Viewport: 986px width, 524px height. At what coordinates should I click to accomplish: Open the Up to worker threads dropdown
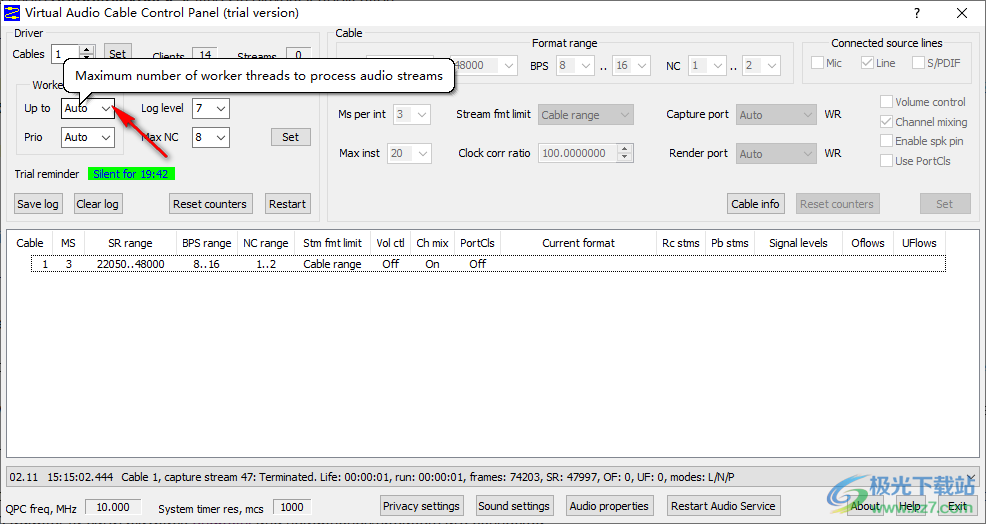pos(105,108)
